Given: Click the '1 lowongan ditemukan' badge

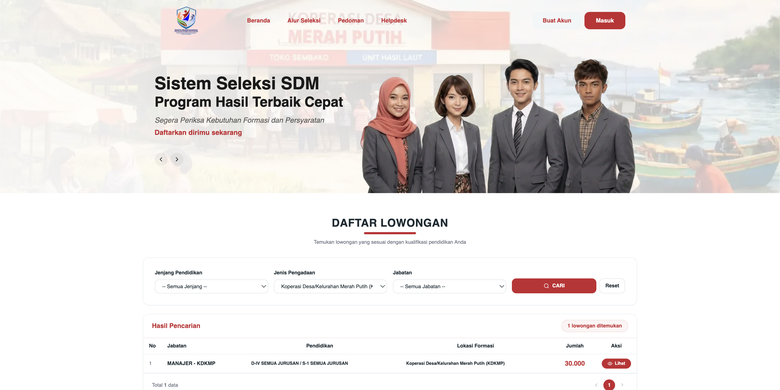Looking at the screenshot, I should point(594,326).
